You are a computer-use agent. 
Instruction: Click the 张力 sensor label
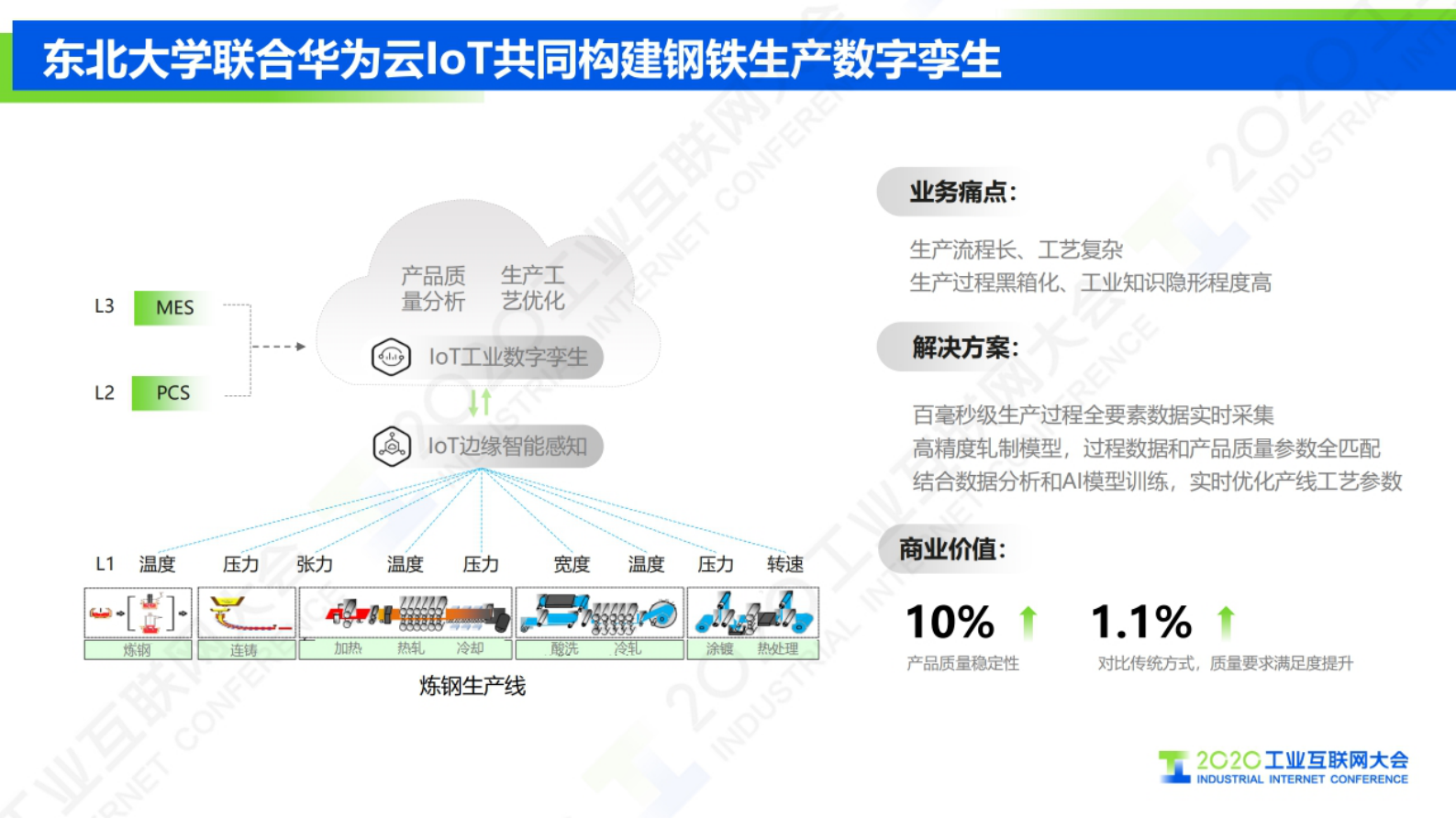pyautogui.click(x=315, y=564)
